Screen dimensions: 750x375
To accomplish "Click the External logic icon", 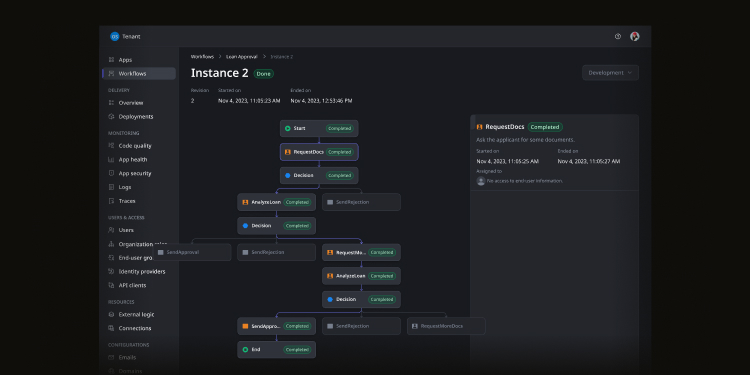I will (x=111, y=315).
